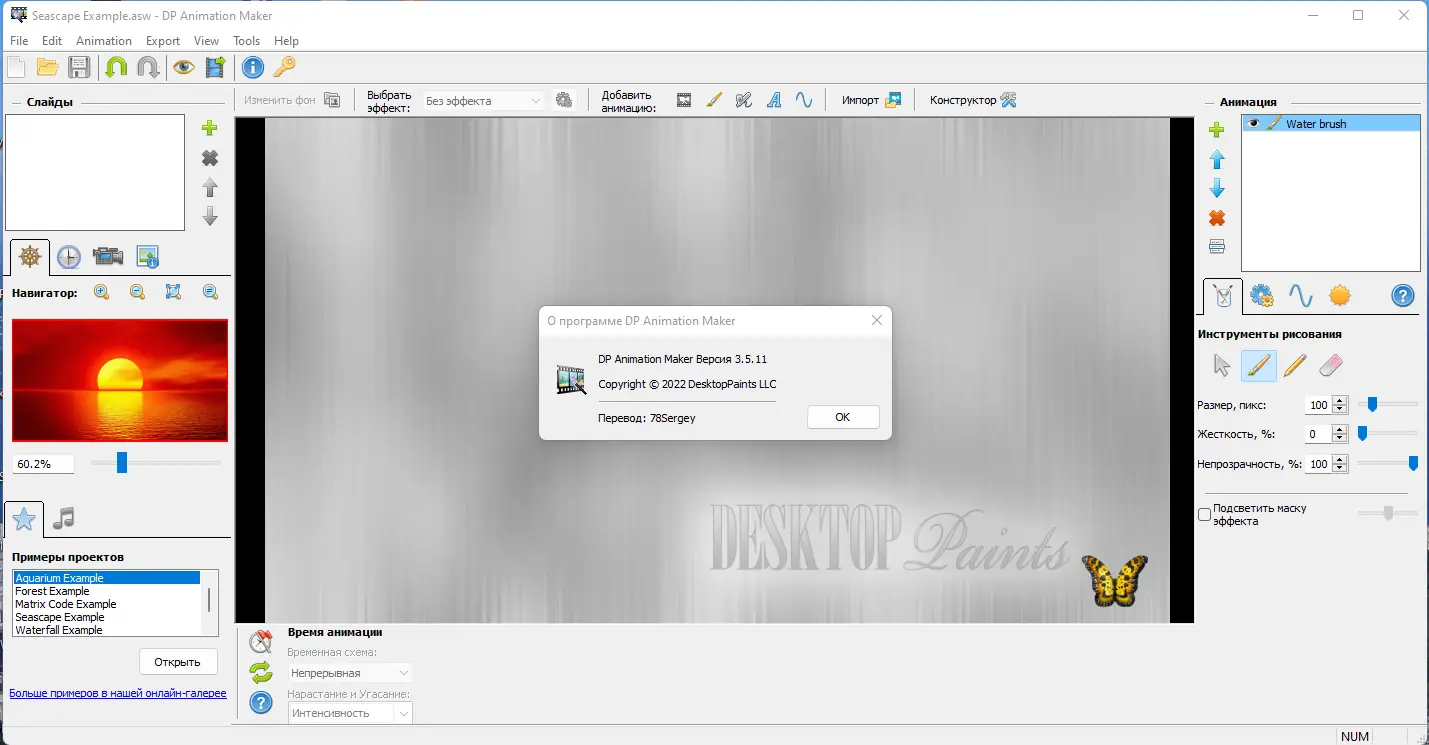Select the eraser drawing tool
The width and height of the screenshot is (1429, 745).
pyautogui.click(x=1329, y=366)
